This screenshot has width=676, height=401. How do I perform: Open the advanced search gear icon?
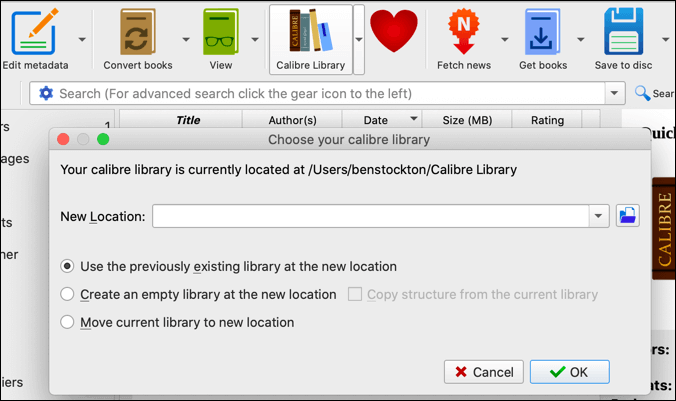coord(45,93)
